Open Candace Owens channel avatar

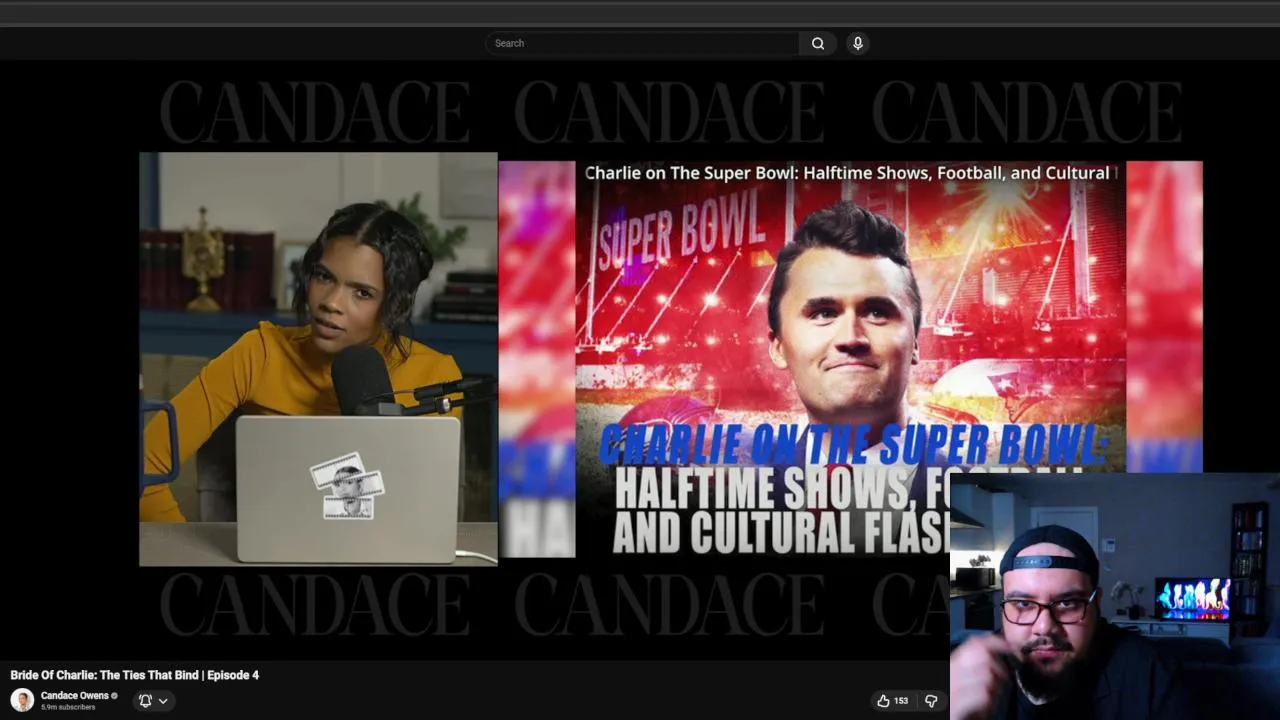(x=22, y=700)
